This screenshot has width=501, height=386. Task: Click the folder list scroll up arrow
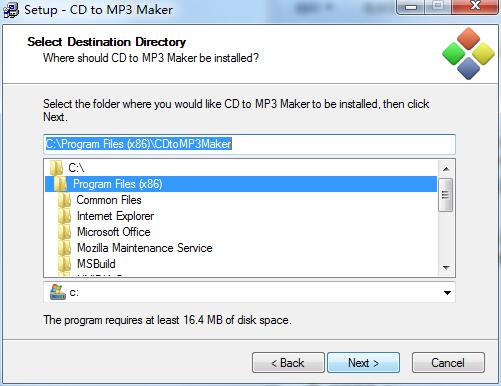(x=446, y=169)
